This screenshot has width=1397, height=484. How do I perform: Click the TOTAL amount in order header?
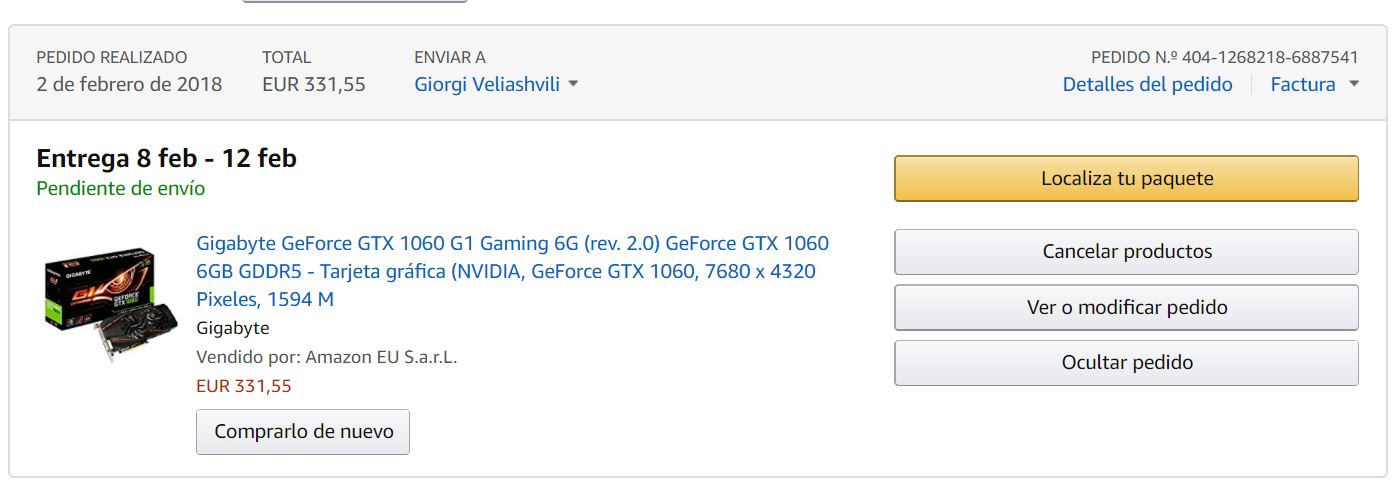tap(313, 85)
